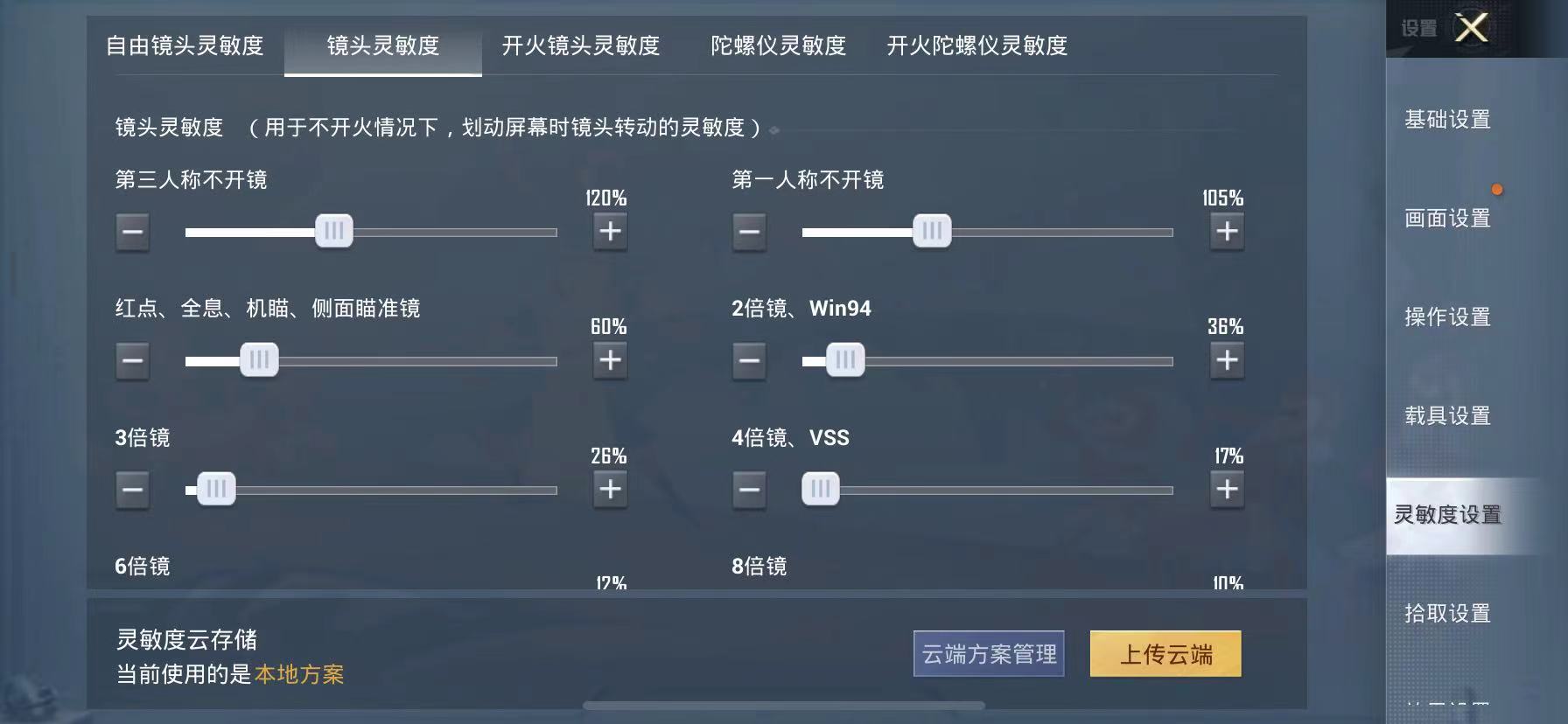The width and height of the screenshot is (1568, 724).
Task: Click minus for red dot/holographic sensitivity
Action: click(x=133, y=360)
